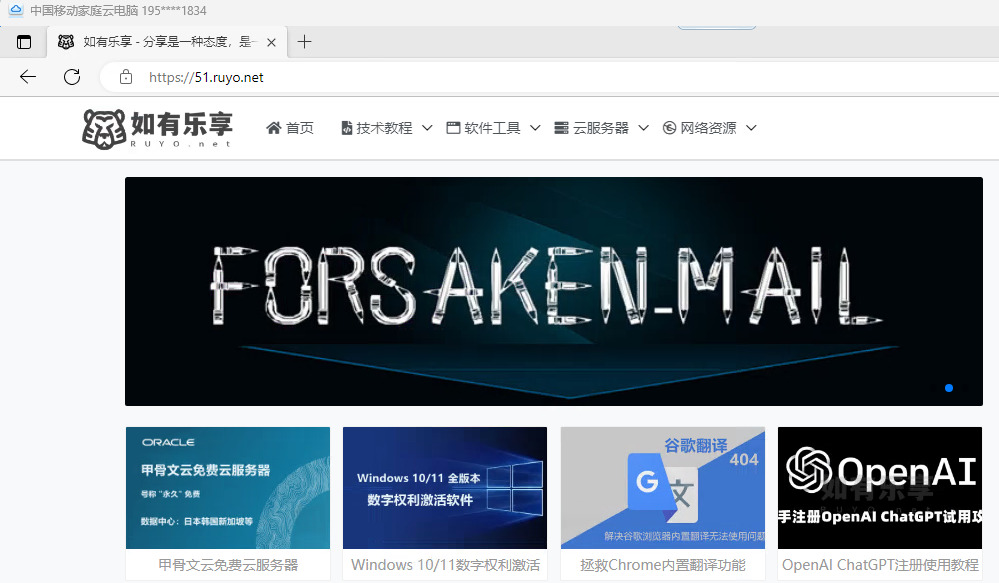This screenshot has height=583, width=999.
Task: Click the cloud PC icon in title bar
Action: coord(16,10)
